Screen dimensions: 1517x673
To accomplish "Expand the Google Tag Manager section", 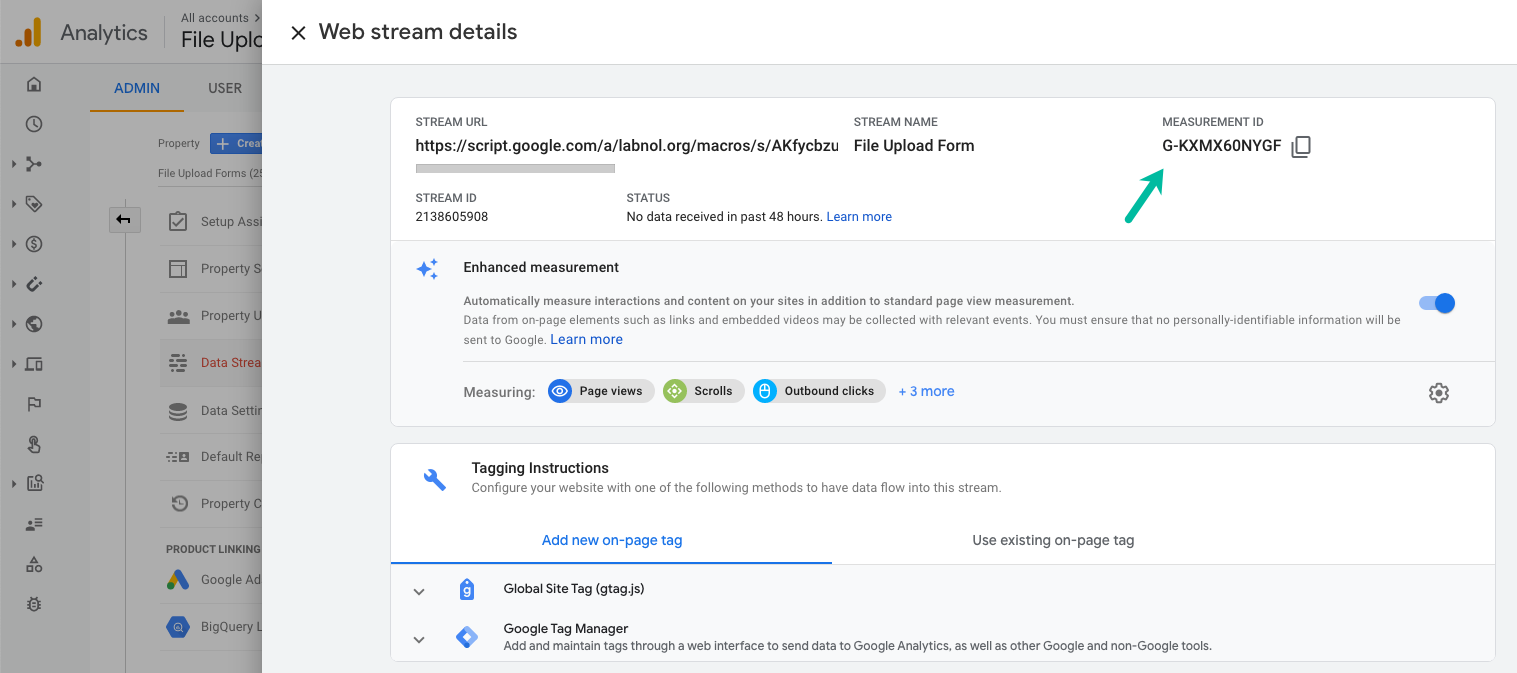I will tap(419, 639).
